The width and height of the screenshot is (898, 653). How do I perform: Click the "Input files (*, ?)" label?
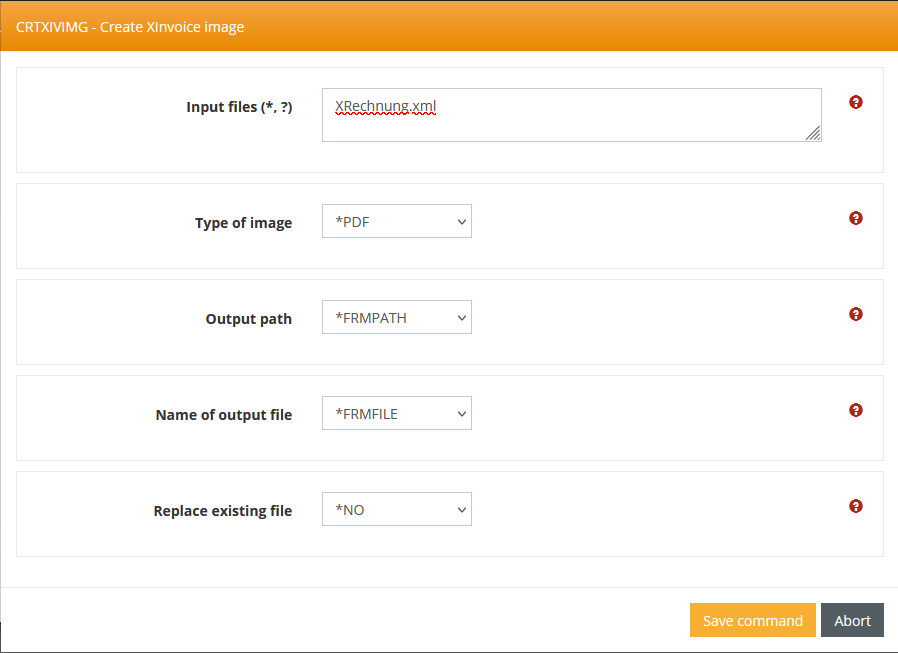click(239, 107)
